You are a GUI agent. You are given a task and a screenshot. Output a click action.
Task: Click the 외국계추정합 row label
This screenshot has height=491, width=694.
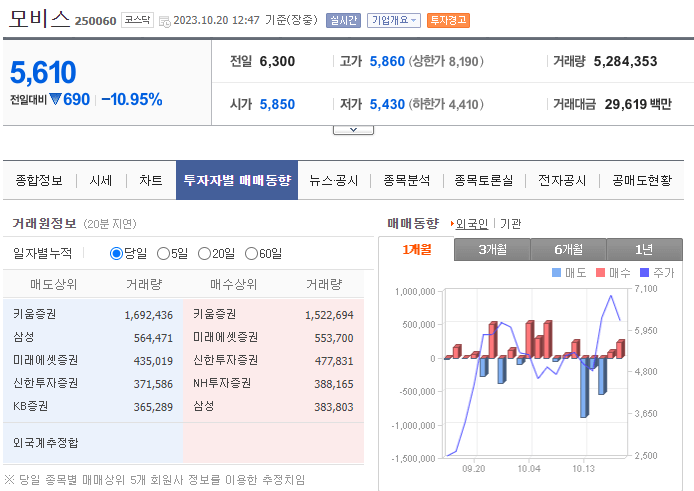[x=46, y=443]
